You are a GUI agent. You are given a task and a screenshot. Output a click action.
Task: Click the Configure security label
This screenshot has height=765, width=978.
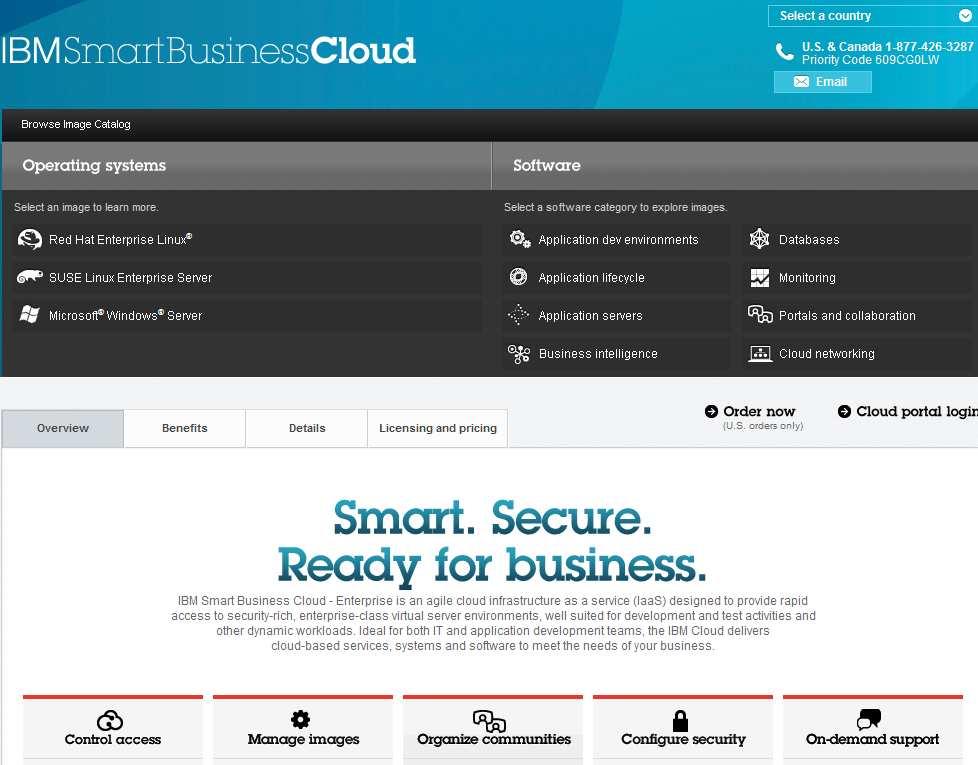pos(683,739)
